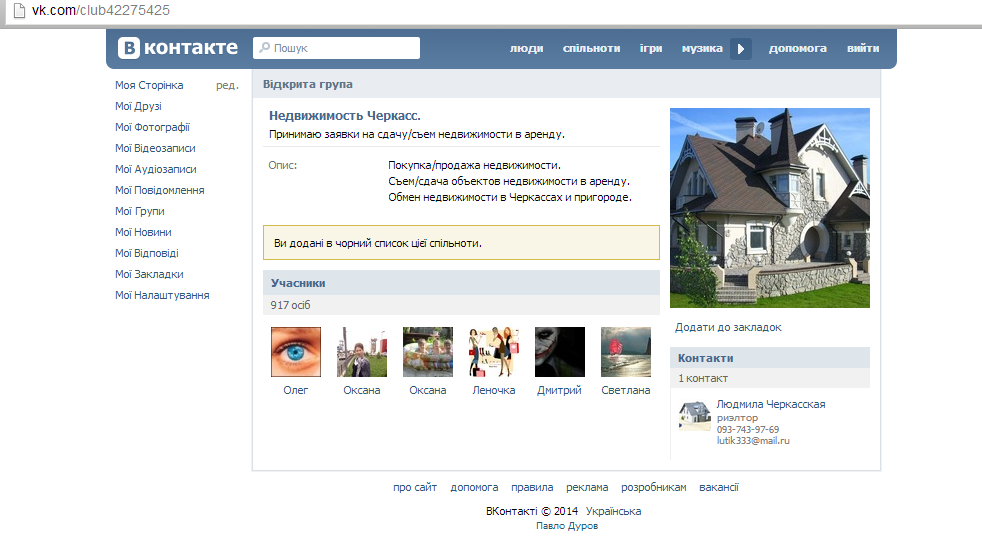Image resolution: width=982 pixels, height=550 pixels.
Task: Go to Моя Сторінка
Action: [x=149, y=85]
